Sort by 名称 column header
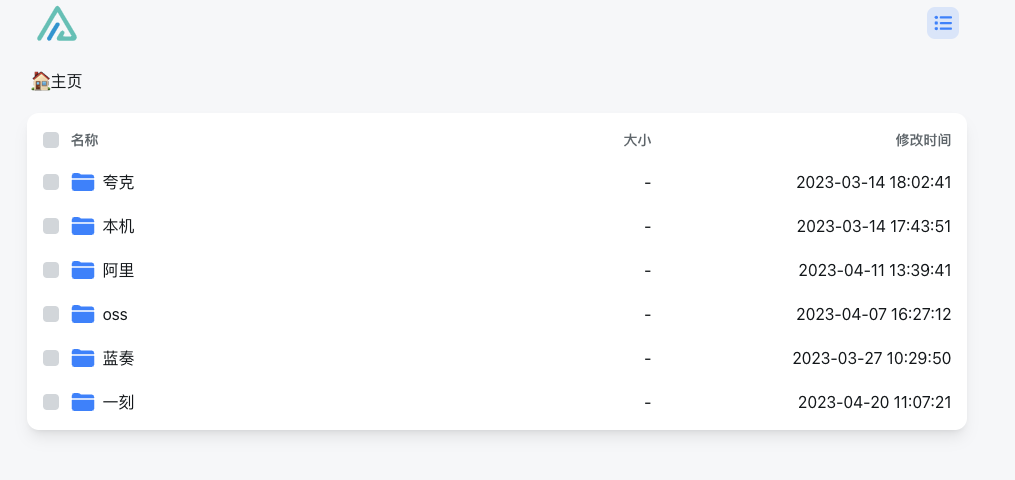Image resolution: width=1015 pixels, height=480 pixels. 85,140
